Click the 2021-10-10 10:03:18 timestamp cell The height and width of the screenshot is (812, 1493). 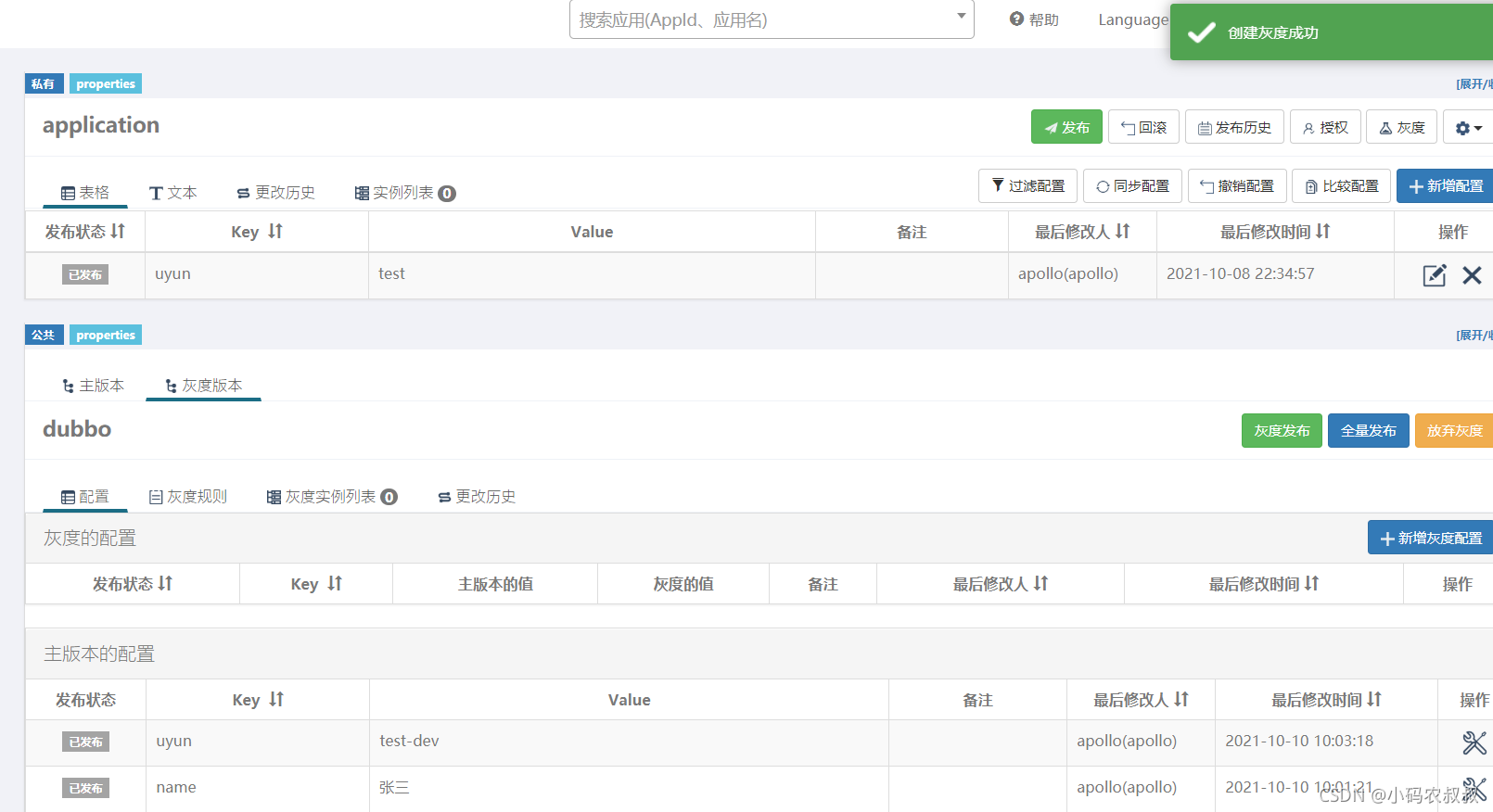click(1326, 742)
